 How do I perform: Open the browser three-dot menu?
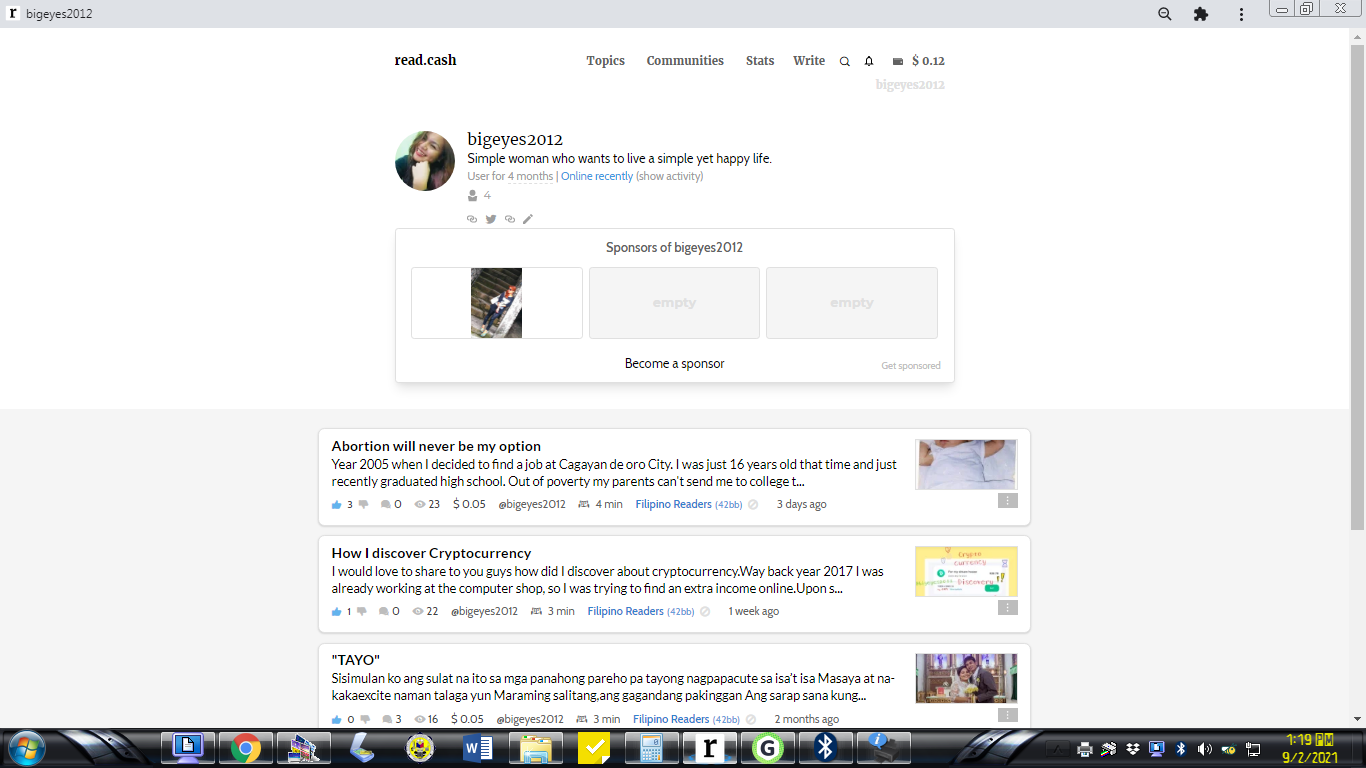click(1241, 14)
